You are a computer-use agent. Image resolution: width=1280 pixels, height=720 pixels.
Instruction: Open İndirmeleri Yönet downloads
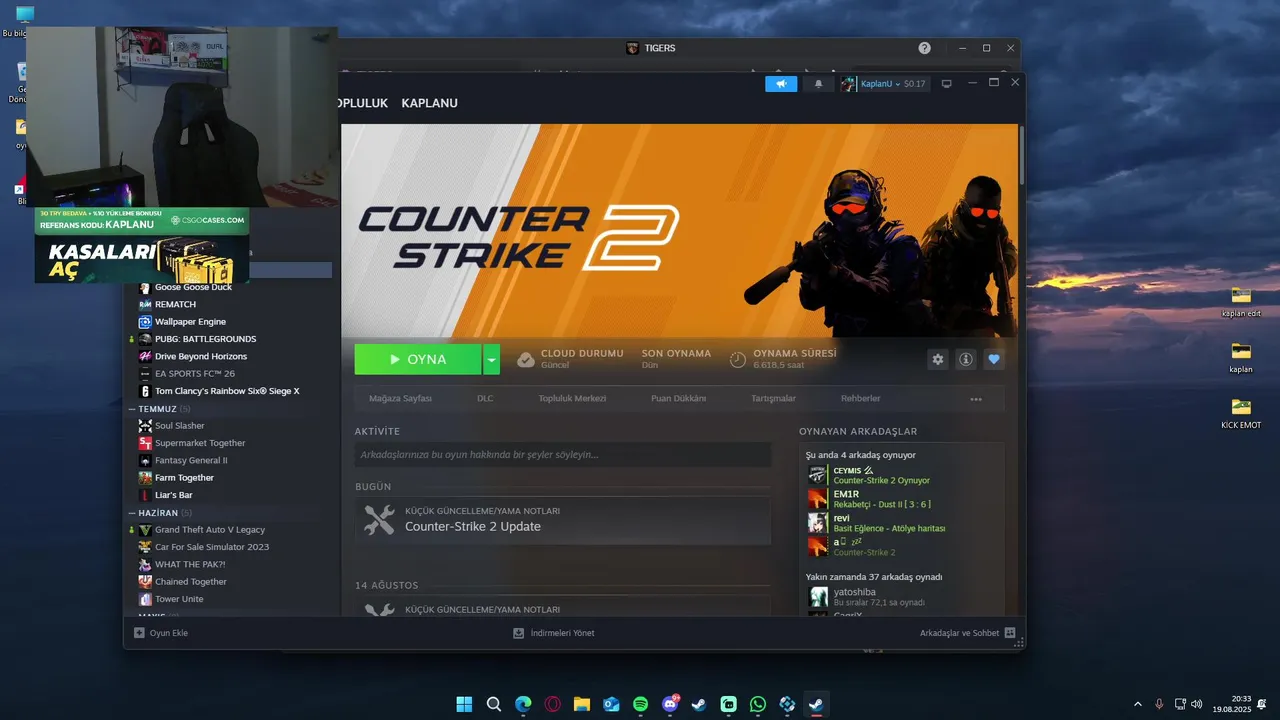[x=553, y=633]
